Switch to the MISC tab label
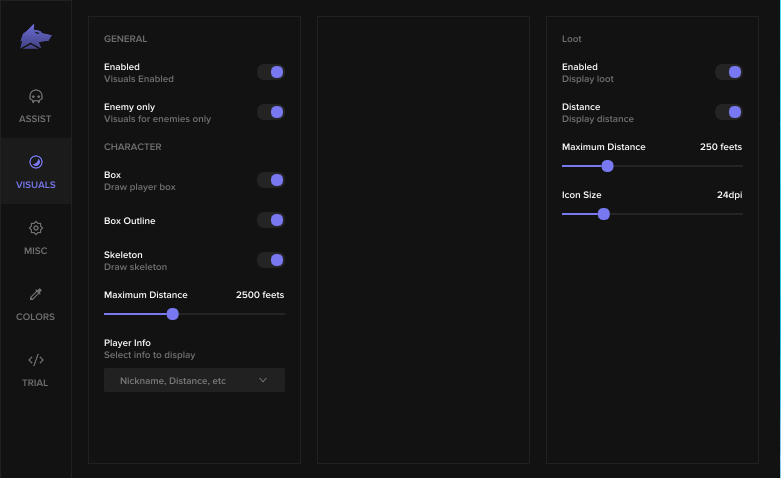The image size is (781, 478). [x=35, y=251]
